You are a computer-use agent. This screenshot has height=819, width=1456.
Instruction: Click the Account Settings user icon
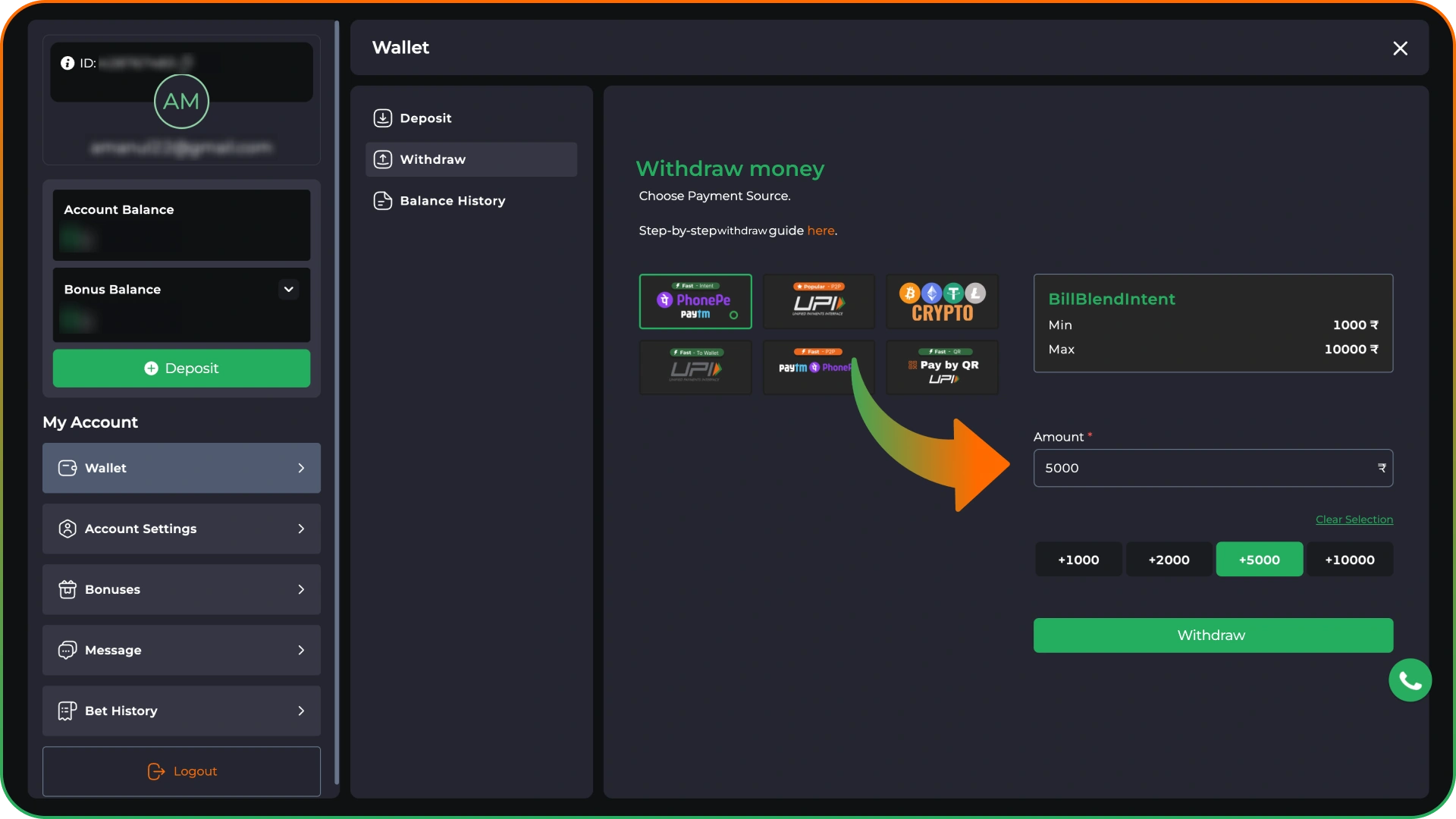[x=67, y=529]
